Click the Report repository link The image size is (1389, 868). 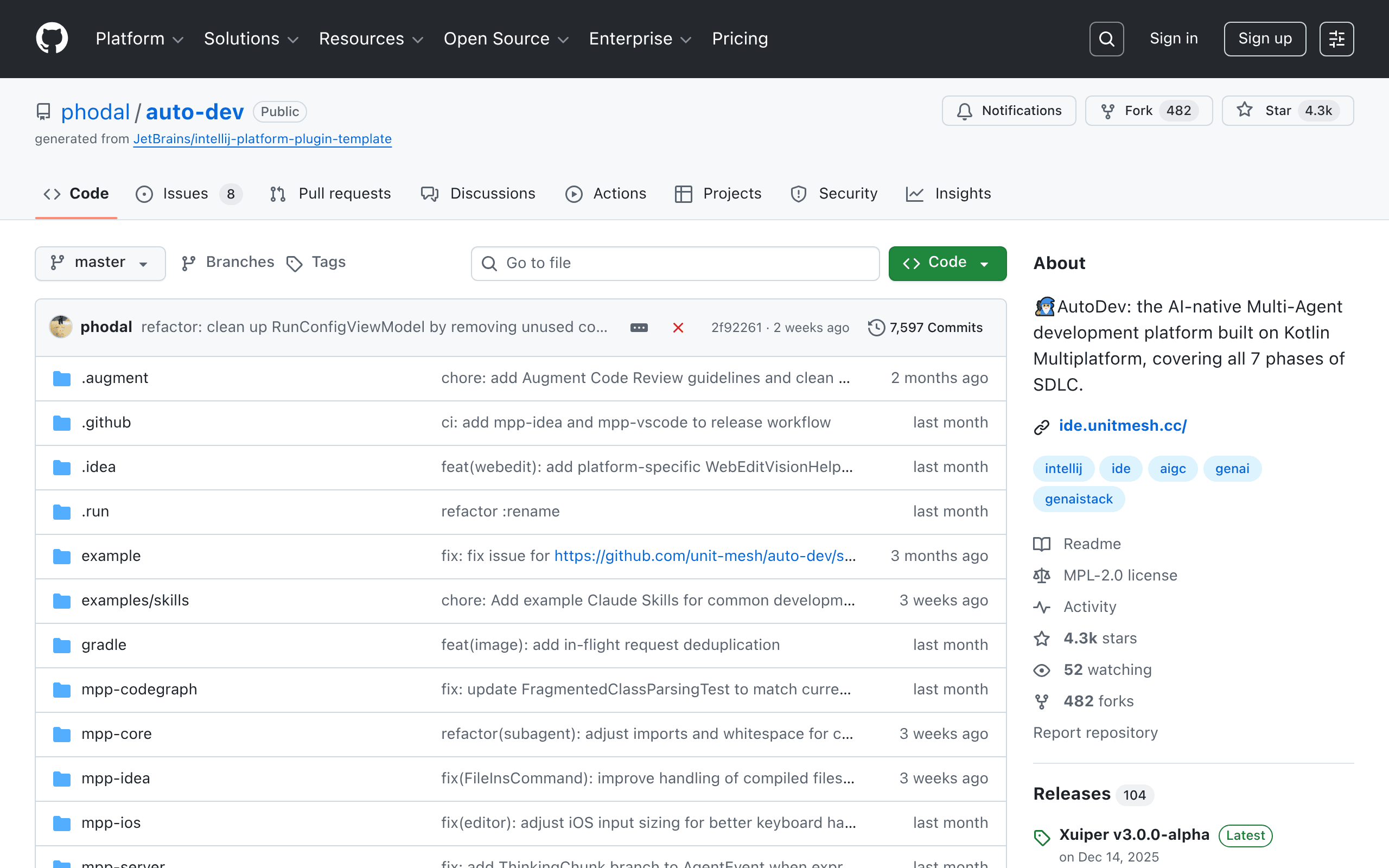point(1095,732)
